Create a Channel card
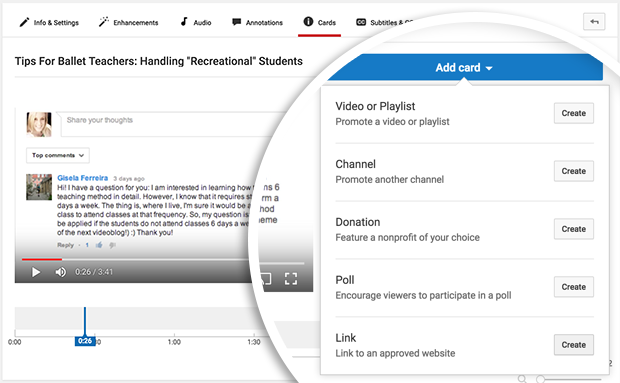 coord(573,171)
